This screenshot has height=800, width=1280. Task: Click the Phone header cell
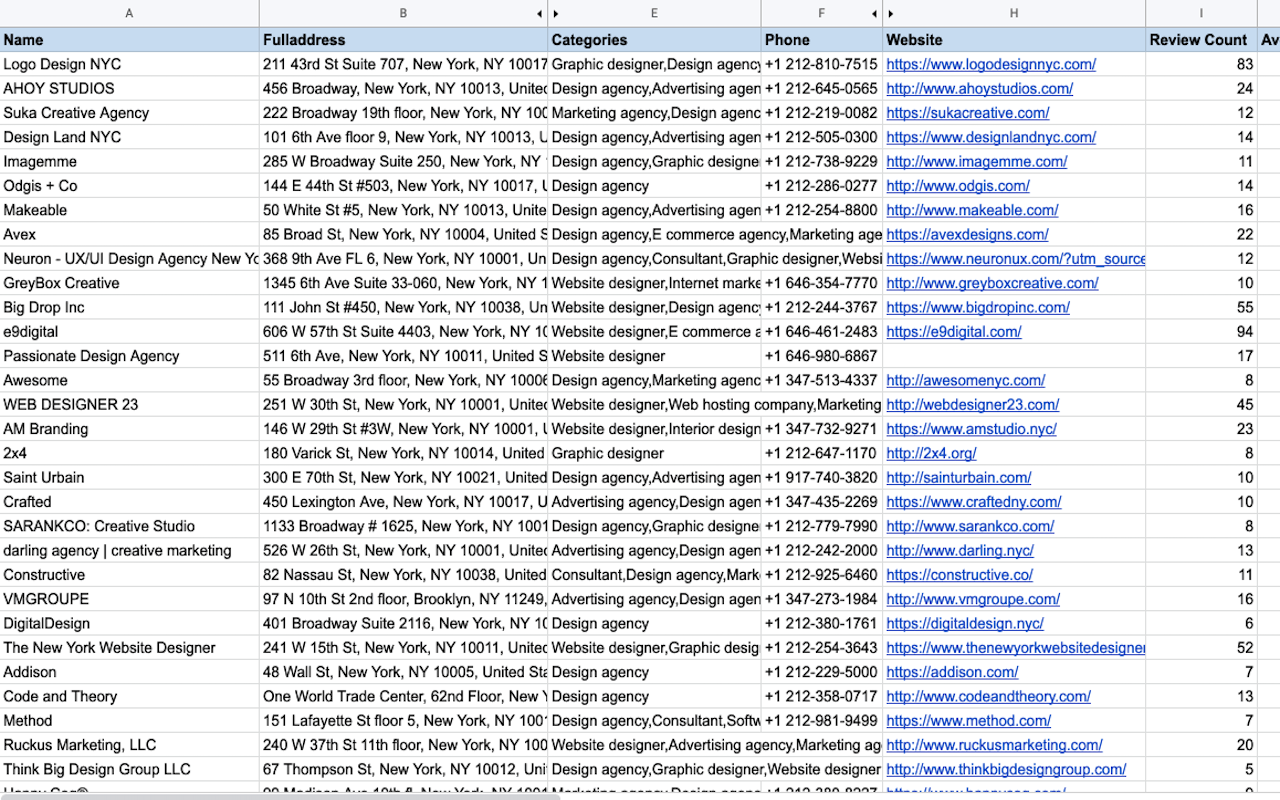(x=821, y=40)
